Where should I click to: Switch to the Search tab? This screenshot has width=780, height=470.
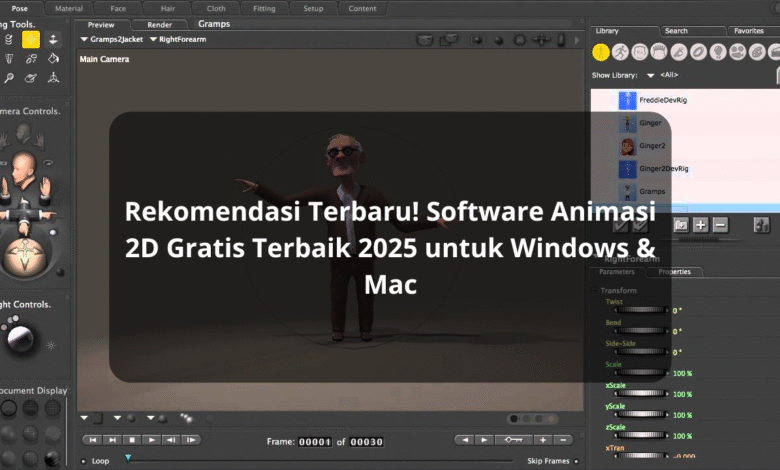tap(676, 31)
